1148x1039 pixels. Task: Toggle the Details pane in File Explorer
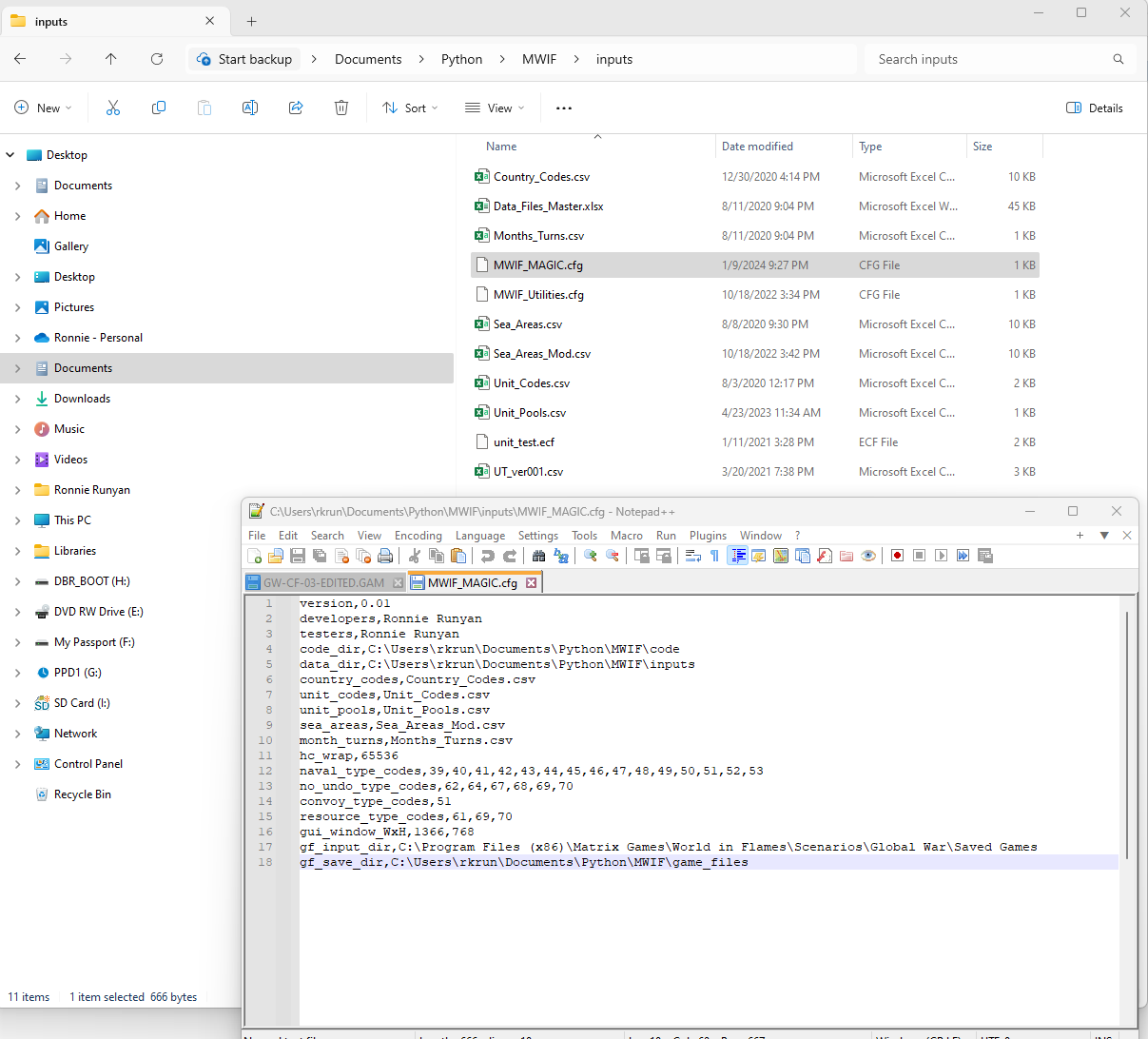[1095, 108]
